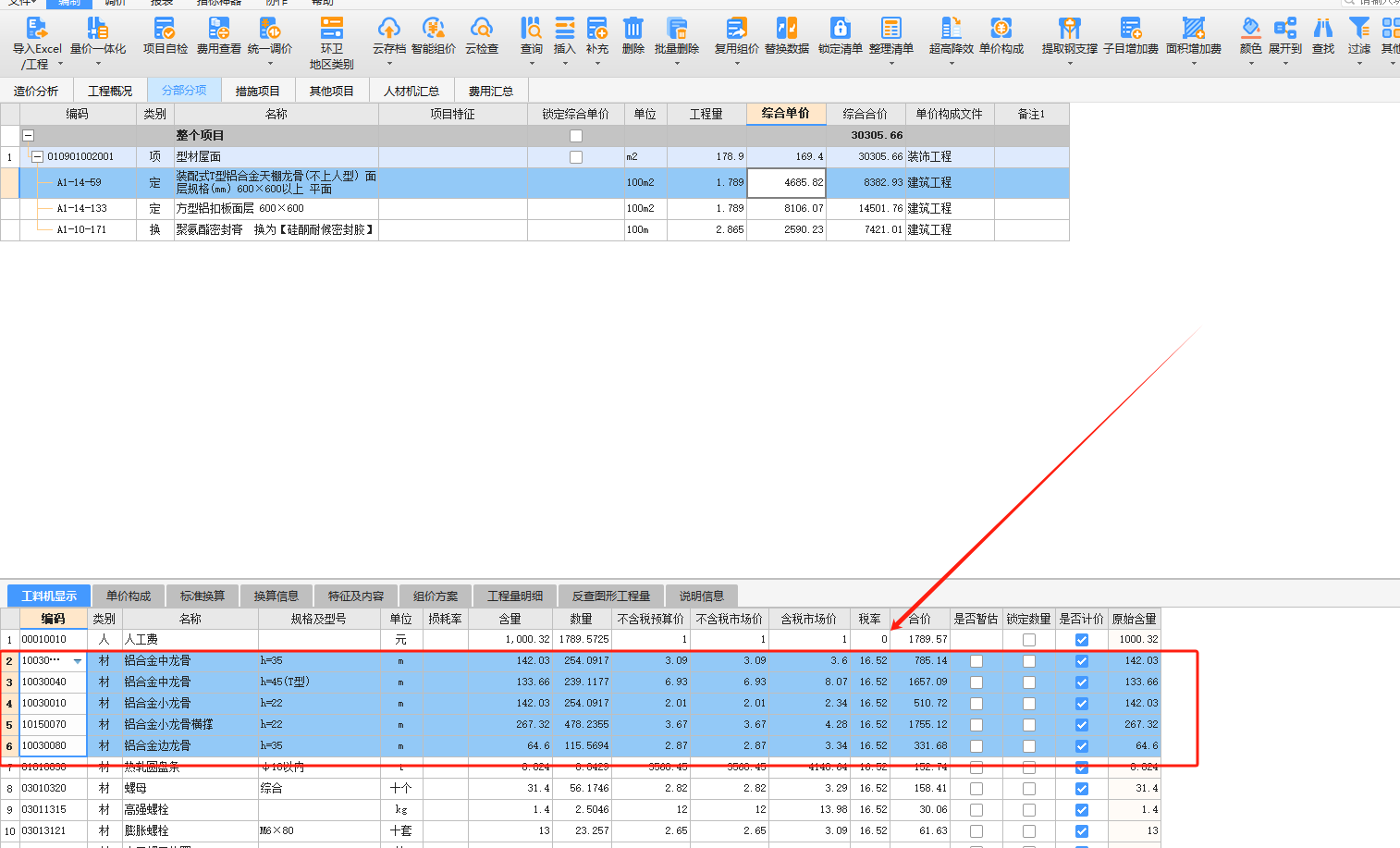Click the 整理清单 organize list icon
This screenshot has width=1400, height=848.
pos(891,29)
